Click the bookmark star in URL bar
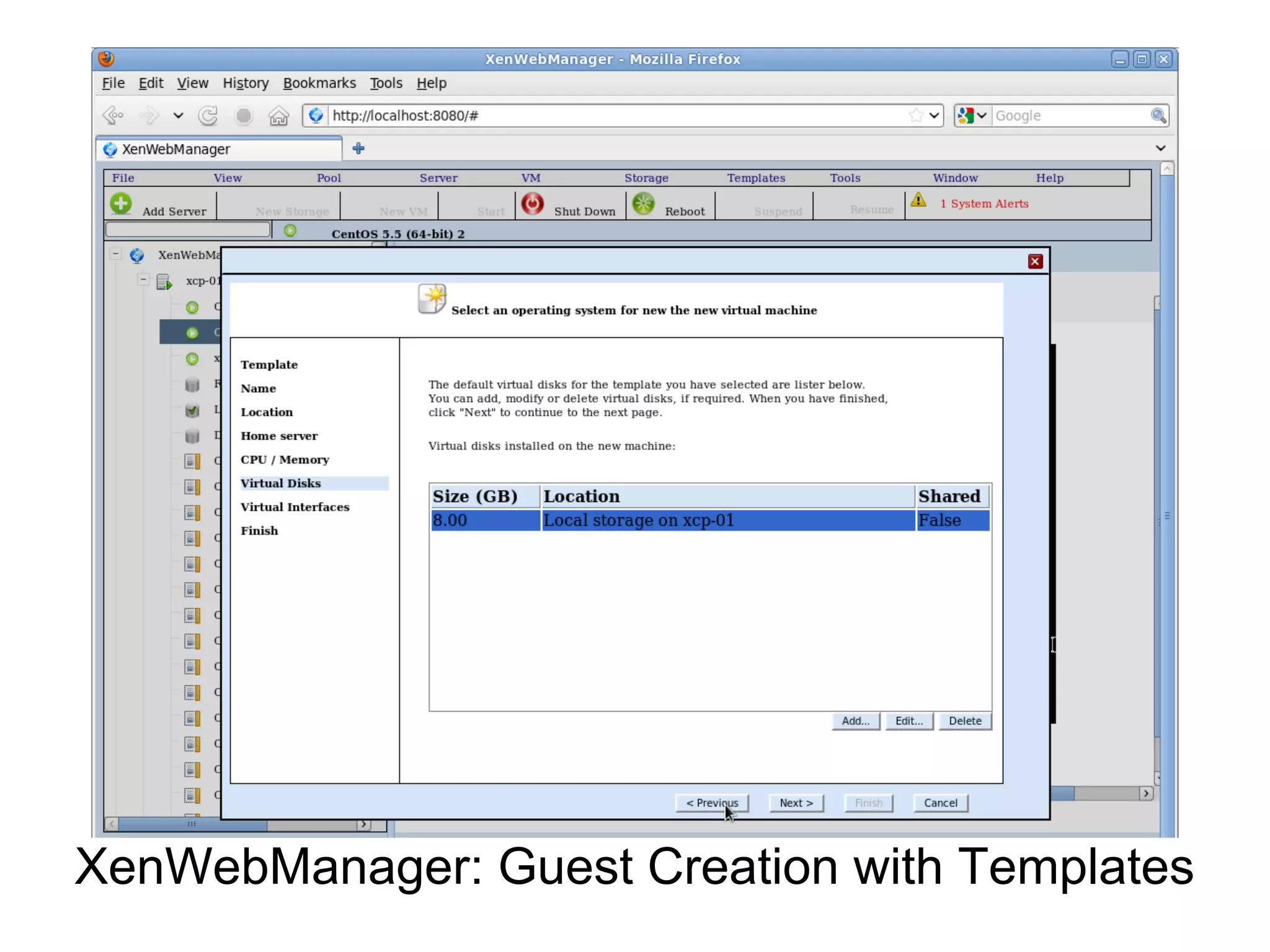 (915, 115)
